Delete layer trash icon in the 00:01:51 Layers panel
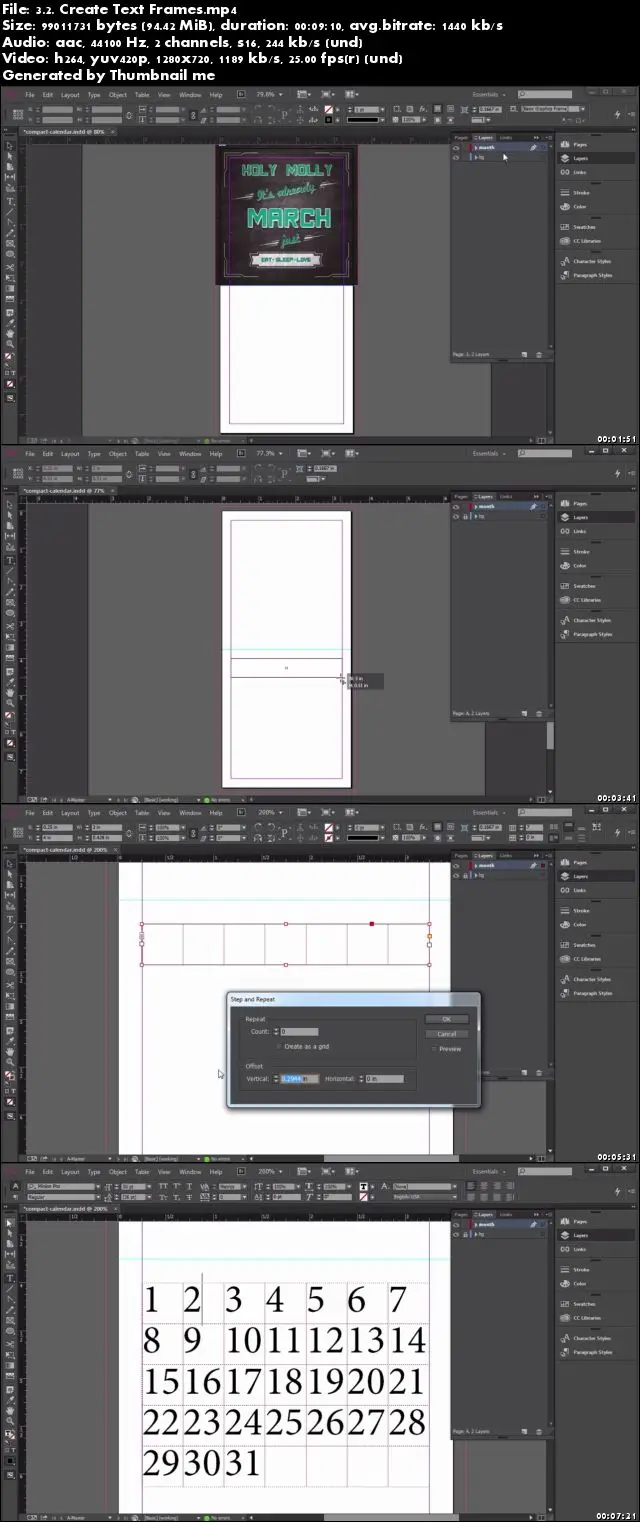The image size is (640, 1522). click(540, 354)
